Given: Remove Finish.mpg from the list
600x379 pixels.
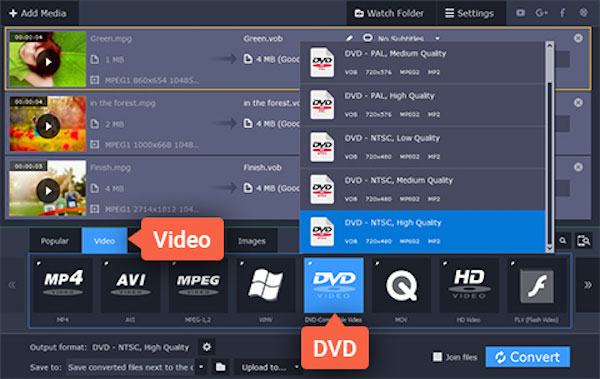Looking at the screenshot, I should tap(578, 167).
